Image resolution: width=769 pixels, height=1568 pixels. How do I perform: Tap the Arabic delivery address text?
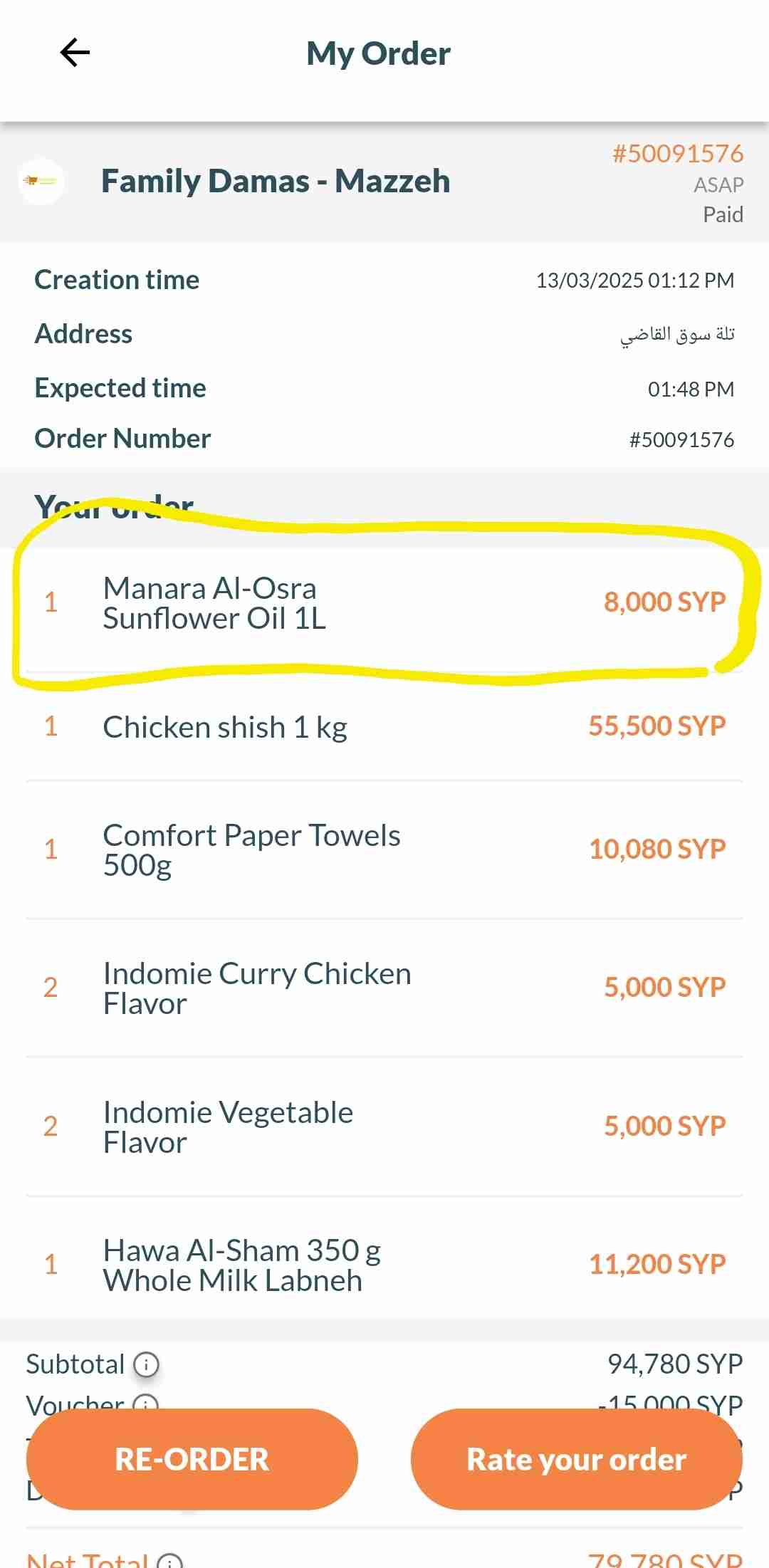click(x=676, y=334)
